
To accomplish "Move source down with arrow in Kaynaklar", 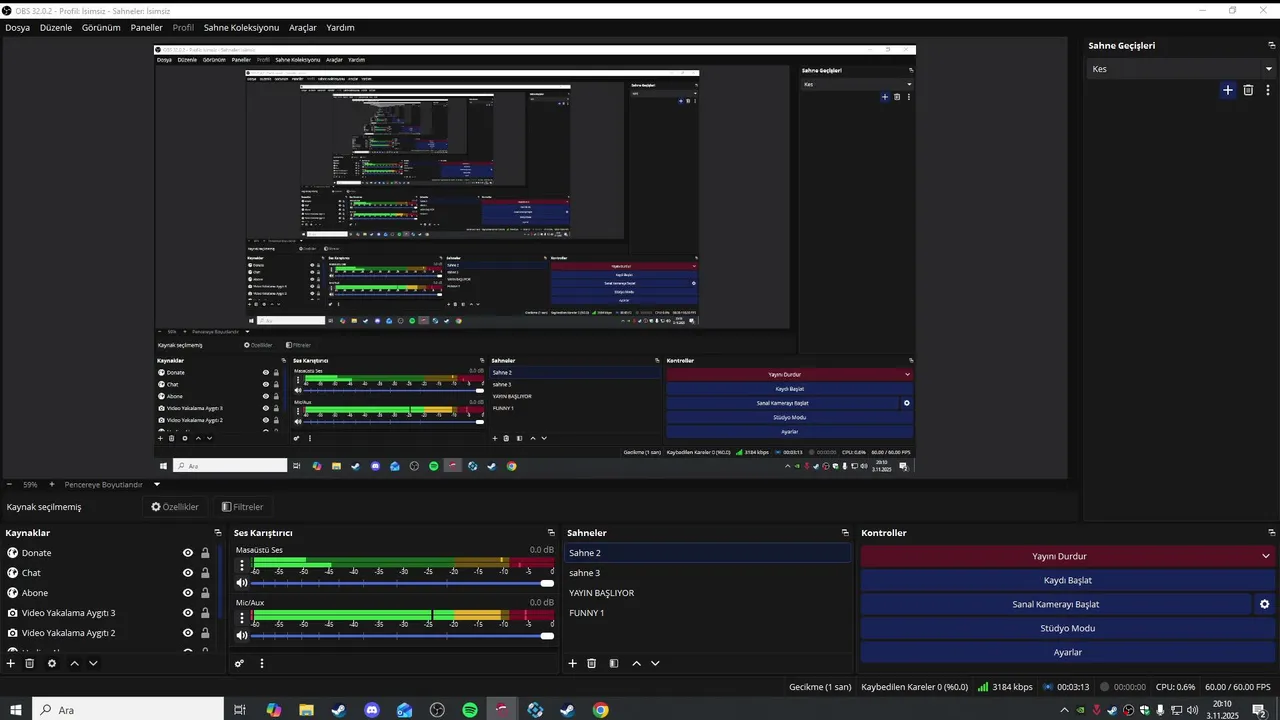I will click(93, 663).
